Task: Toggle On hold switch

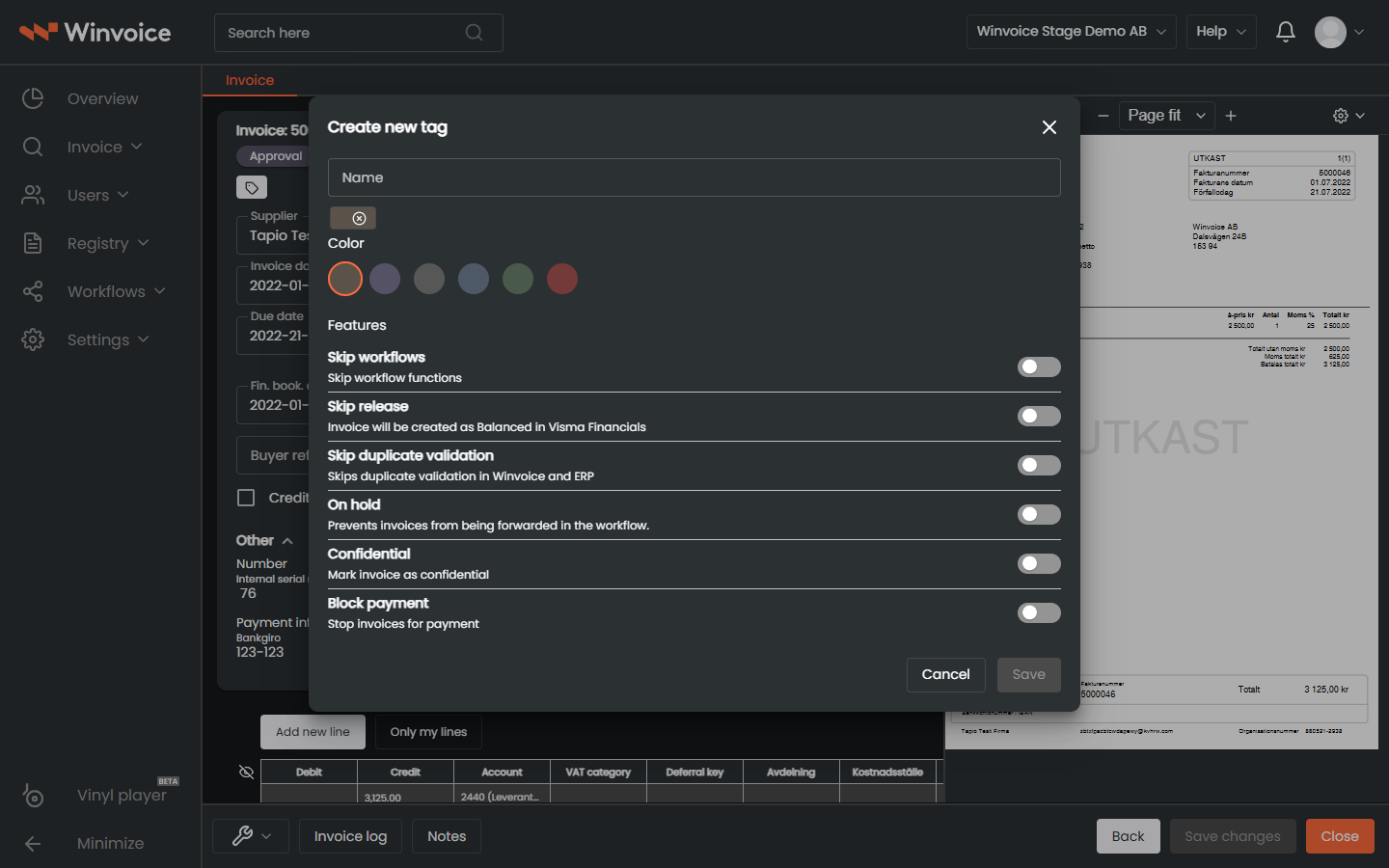Action: (1039, 514)
